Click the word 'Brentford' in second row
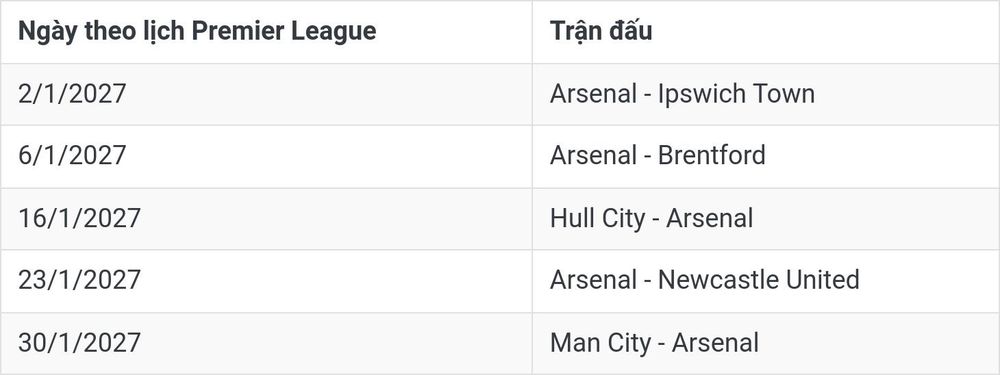The height and width of the screenshot is (375, 1000). pyautogui.click(x=712, y=156)
